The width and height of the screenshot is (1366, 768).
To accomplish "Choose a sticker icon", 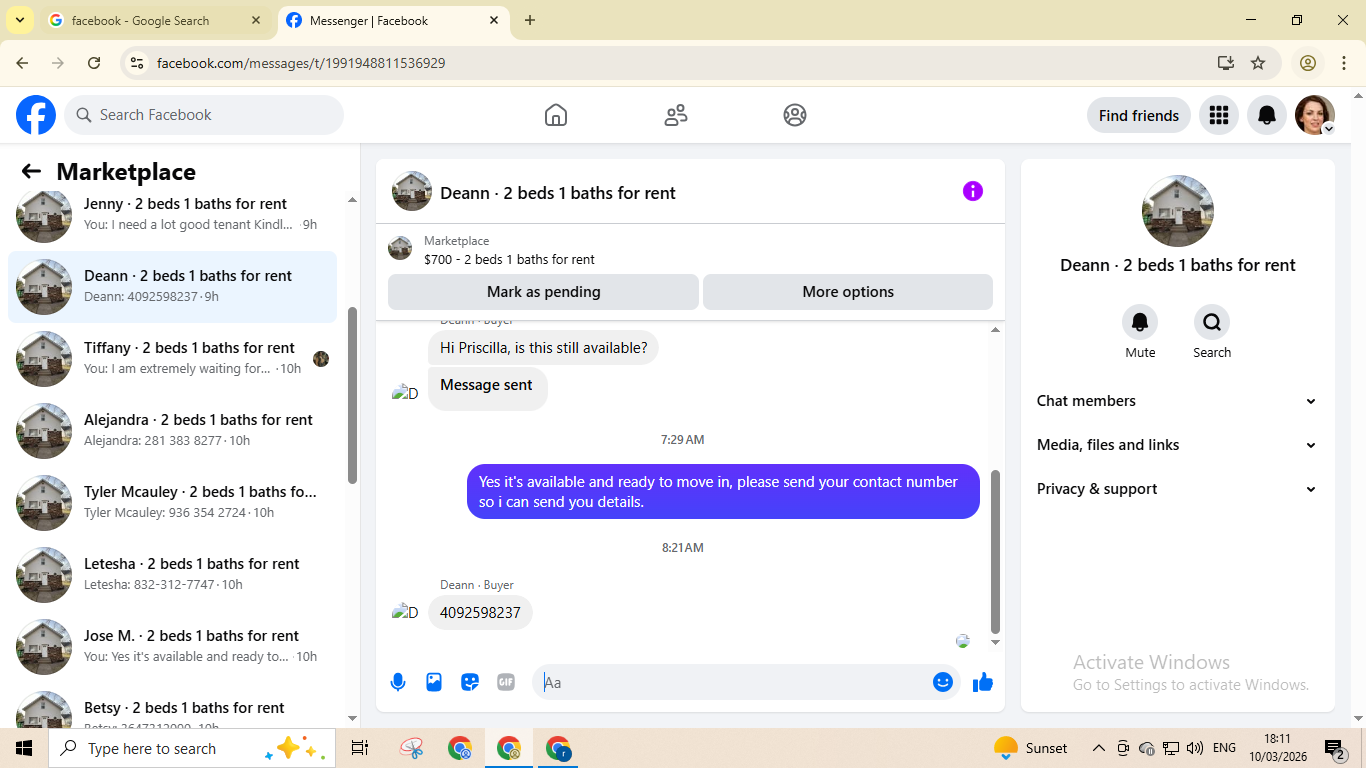I will (470, 682).
